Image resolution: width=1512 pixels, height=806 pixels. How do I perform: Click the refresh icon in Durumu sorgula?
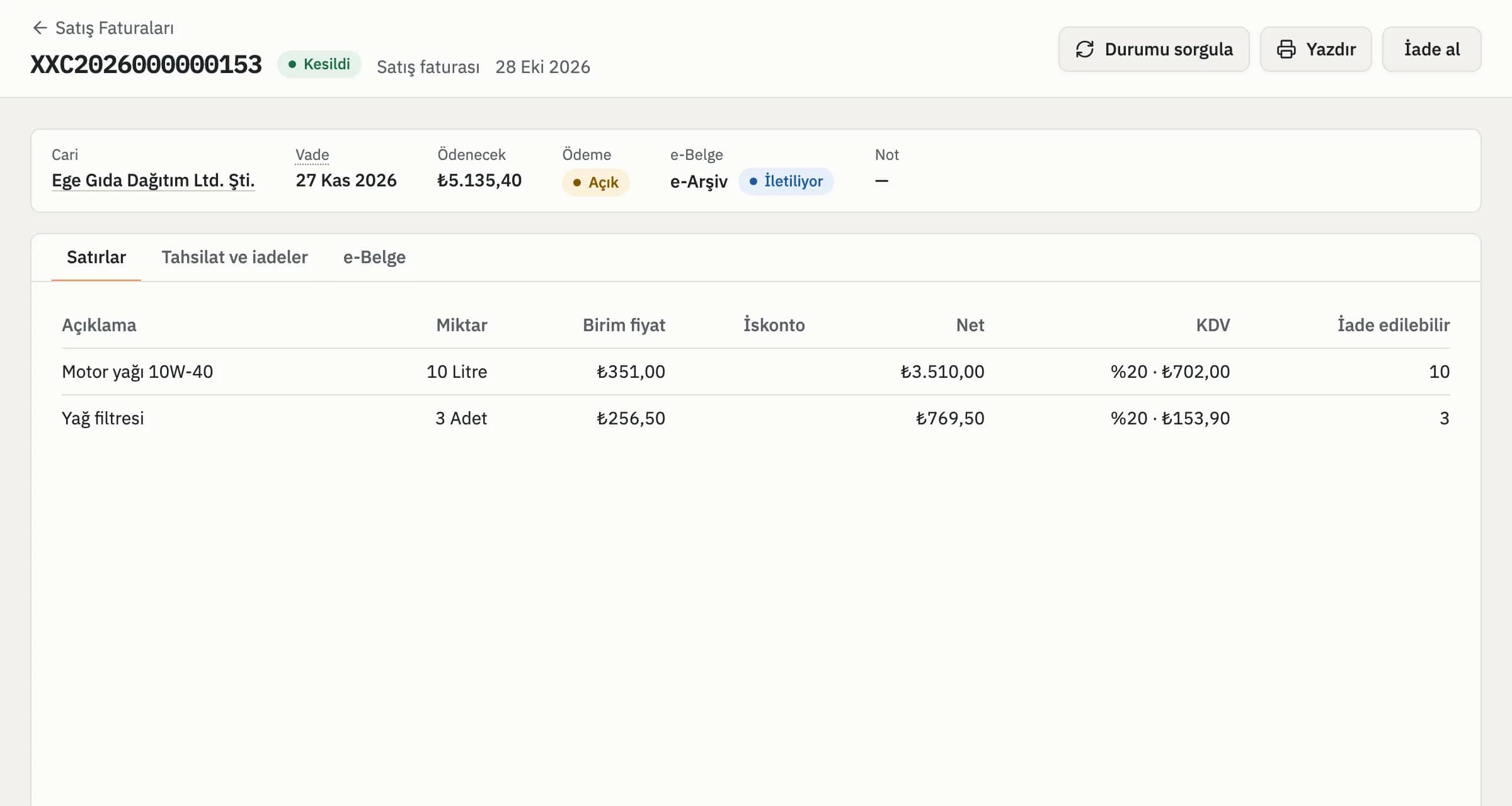(1084, 49)
